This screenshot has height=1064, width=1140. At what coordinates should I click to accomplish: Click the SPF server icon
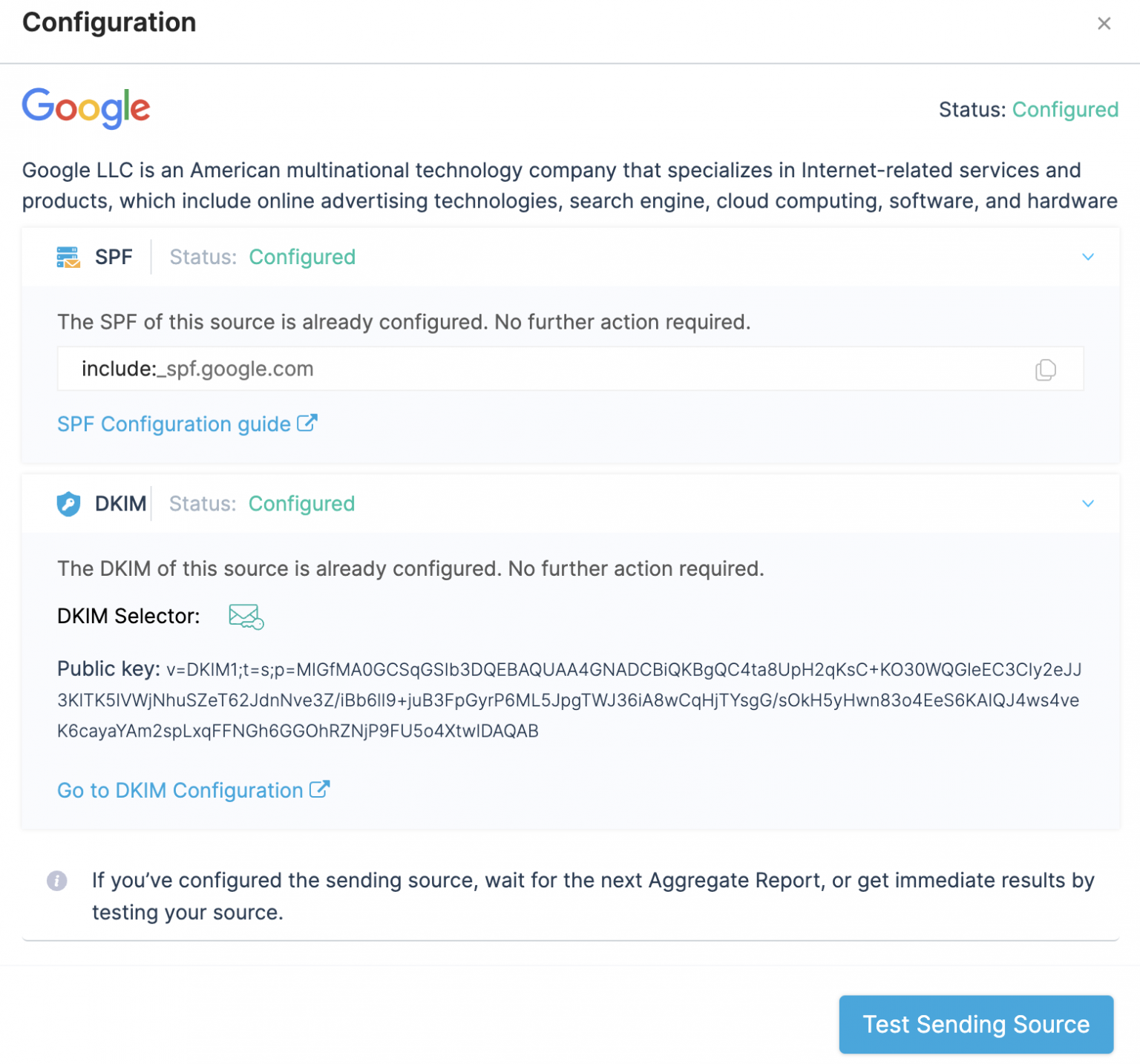click(68, 257)
